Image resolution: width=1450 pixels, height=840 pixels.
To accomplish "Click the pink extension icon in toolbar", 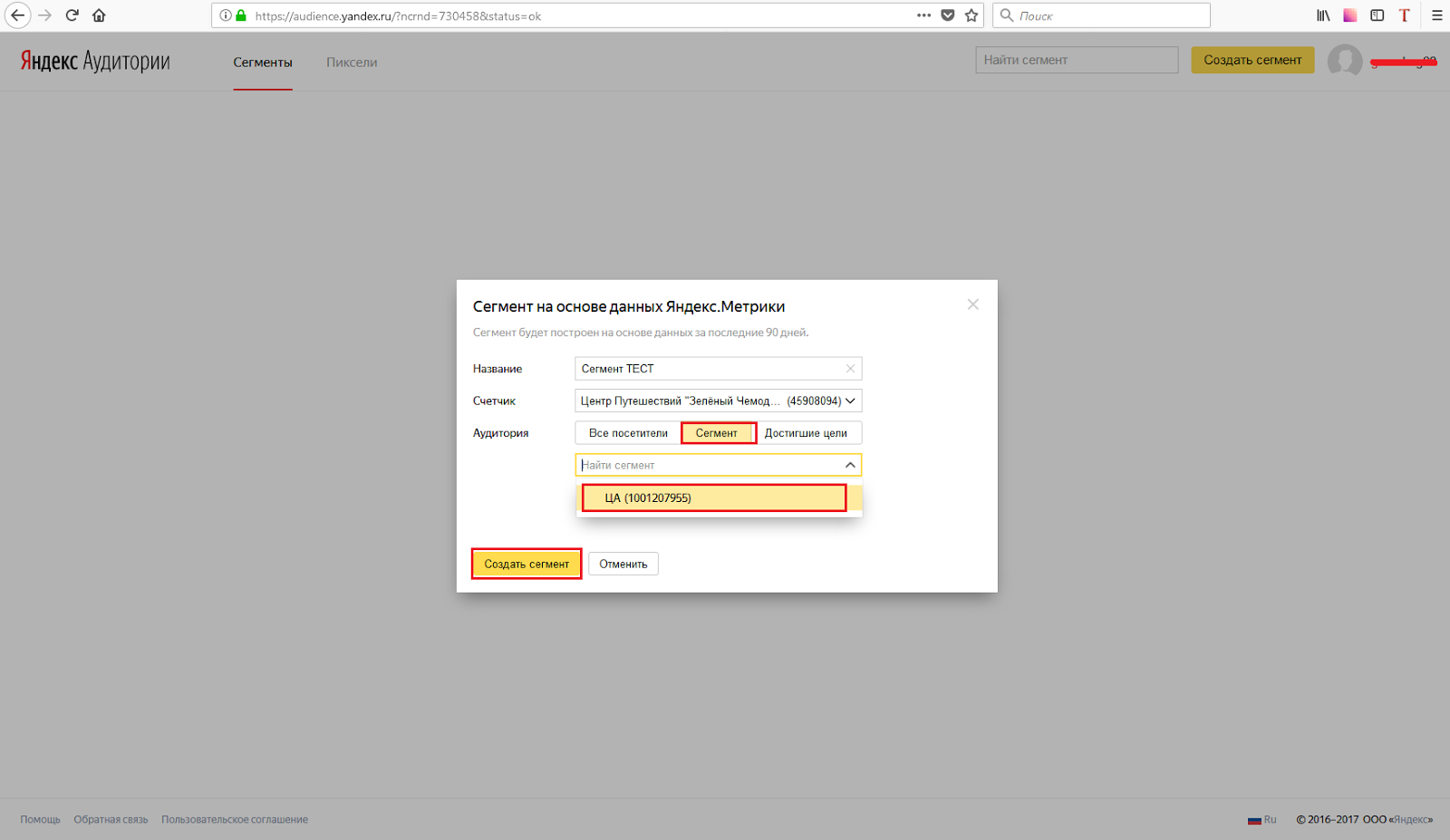I will 1350,15.
